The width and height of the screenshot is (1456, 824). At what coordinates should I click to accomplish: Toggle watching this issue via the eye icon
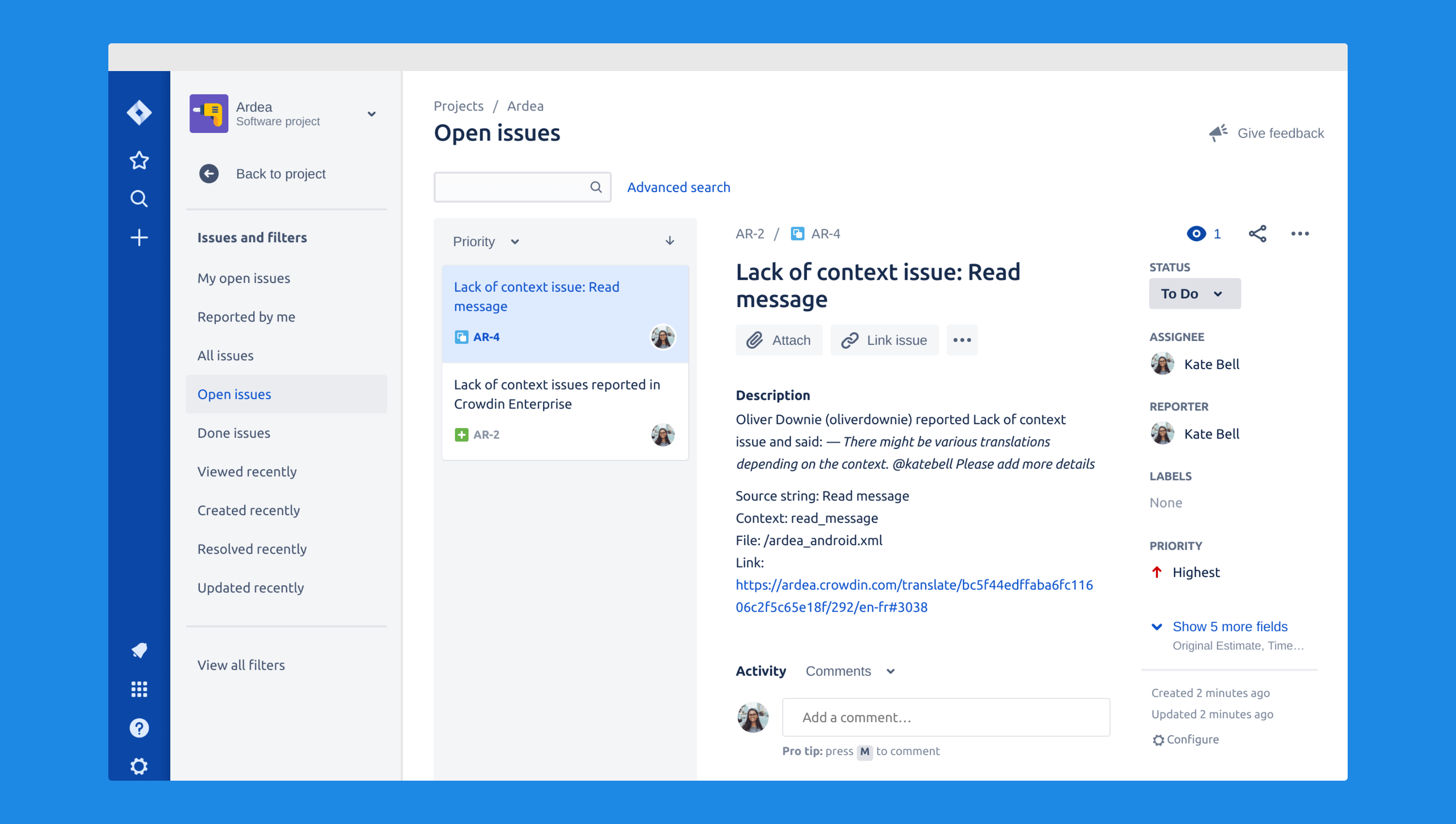pyautogui.click(x=1196, y=234)
